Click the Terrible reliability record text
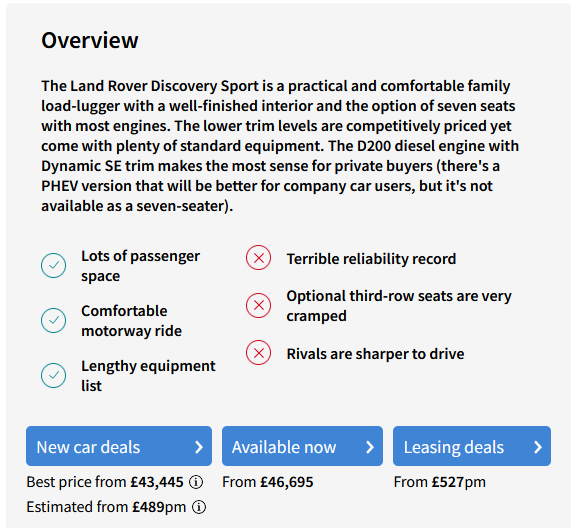The height and width of the screenshot is (528, 571). (x=371, y=259)
